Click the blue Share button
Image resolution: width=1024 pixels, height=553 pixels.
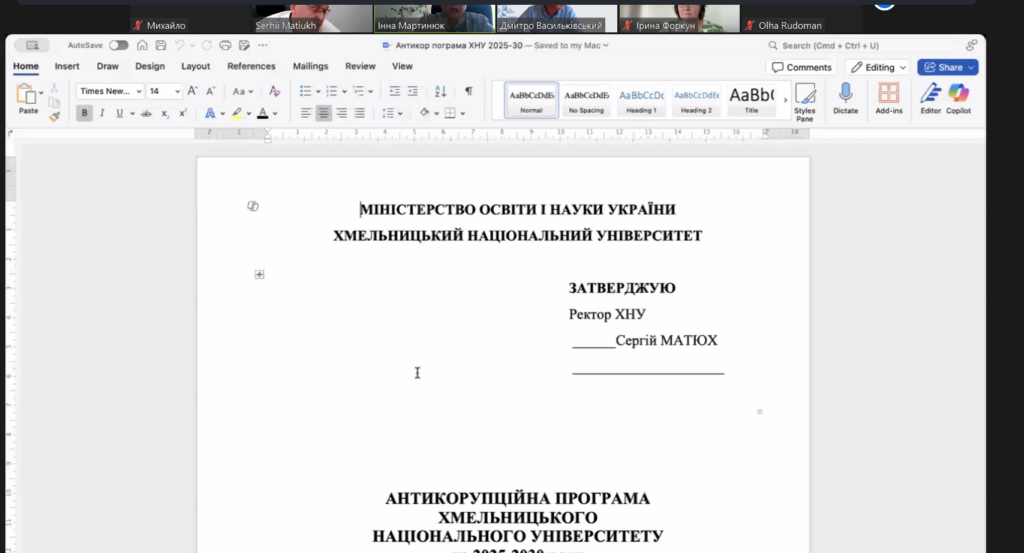(x=948, y=67)
